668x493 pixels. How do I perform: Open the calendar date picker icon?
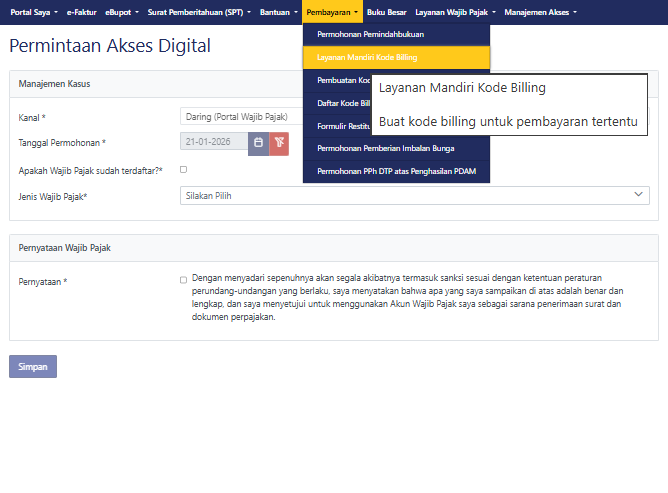[x=258, y=143]
